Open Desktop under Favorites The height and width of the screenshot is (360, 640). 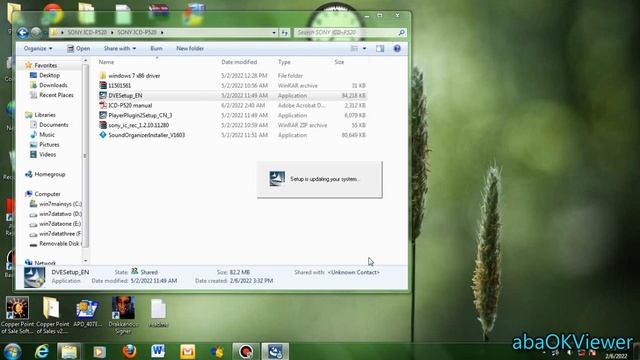[49, 76]
